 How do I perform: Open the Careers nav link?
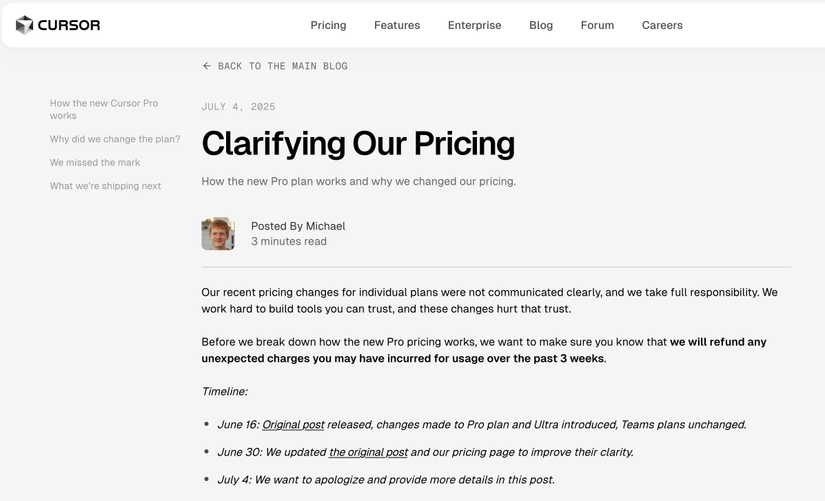pos(662,25)
